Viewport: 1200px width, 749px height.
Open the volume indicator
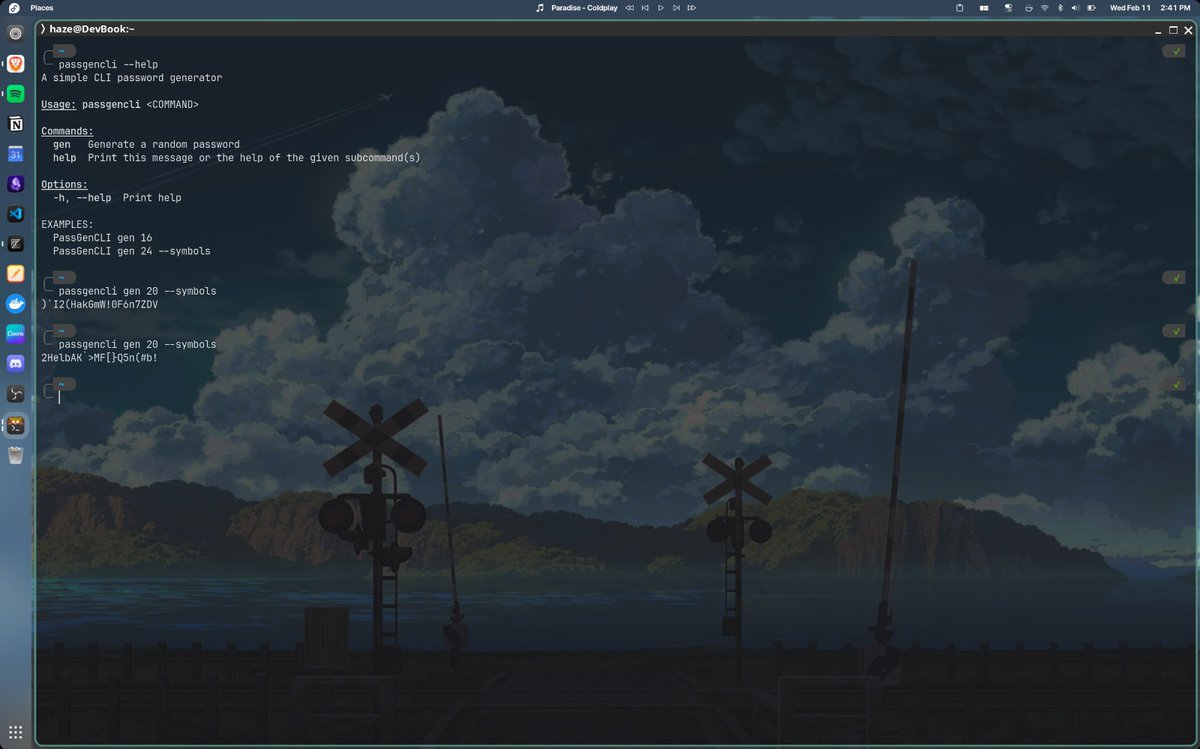(x=1076, y=7)
